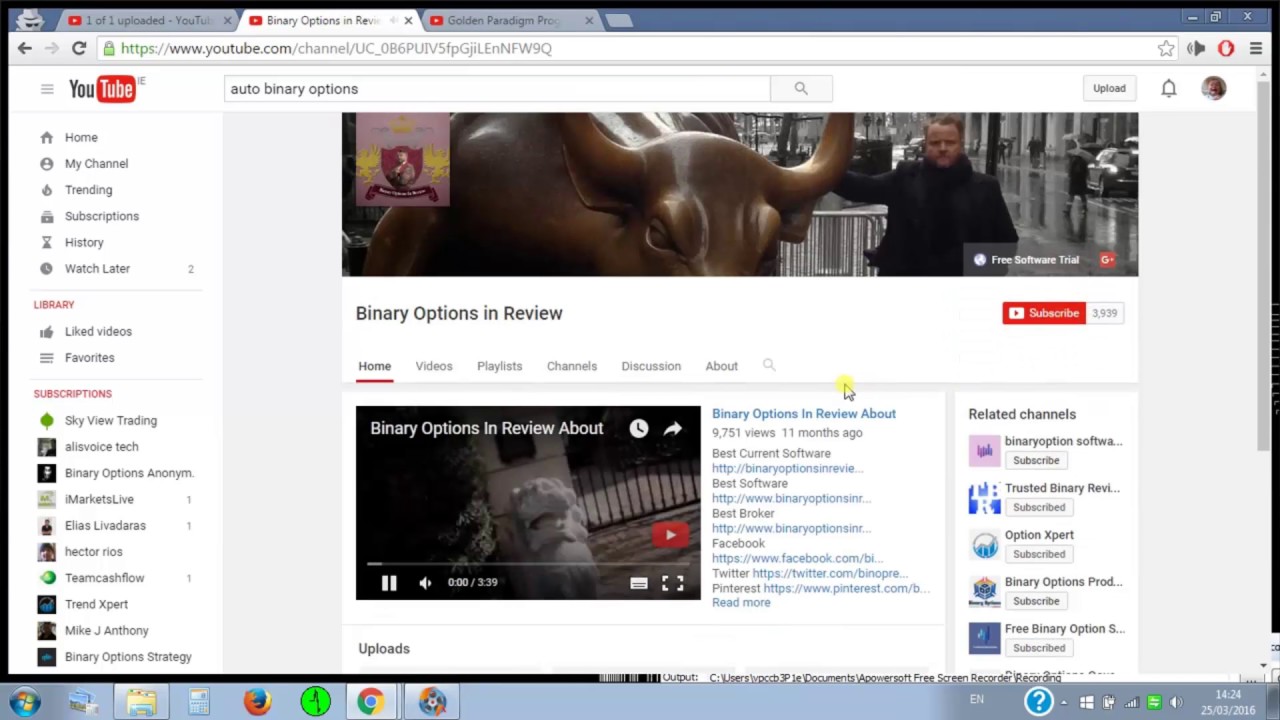Image resolution: width=1280 pixels, height=720 pixels.
Task: Open Firefox from the taskbar
Action: 257,701
